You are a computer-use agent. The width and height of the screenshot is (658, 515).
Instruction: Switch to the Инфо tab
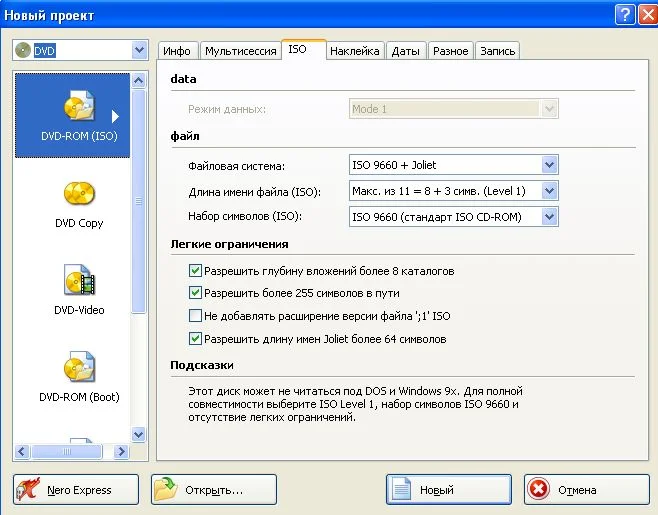[x=177, y=51]
